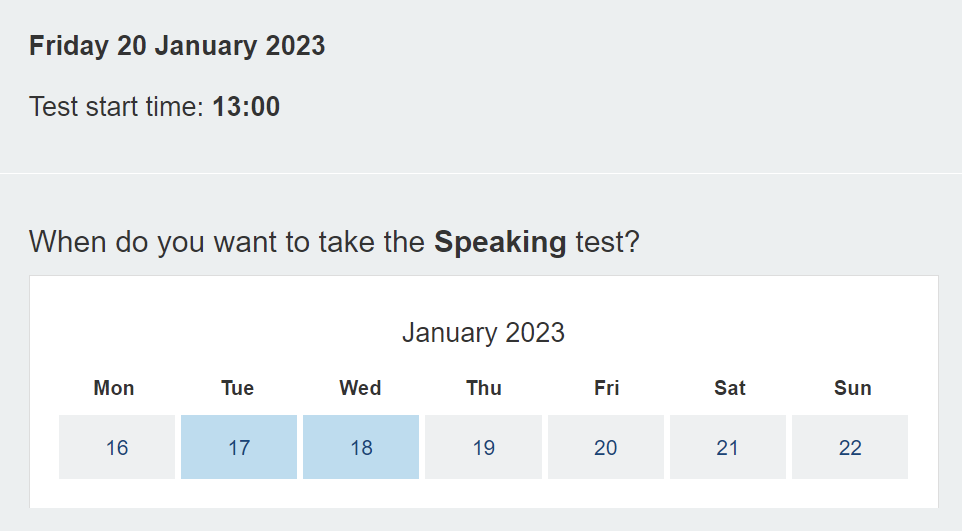
Task: Click the Mon column header
Action: pyautogui.click(x=114, y=388)
